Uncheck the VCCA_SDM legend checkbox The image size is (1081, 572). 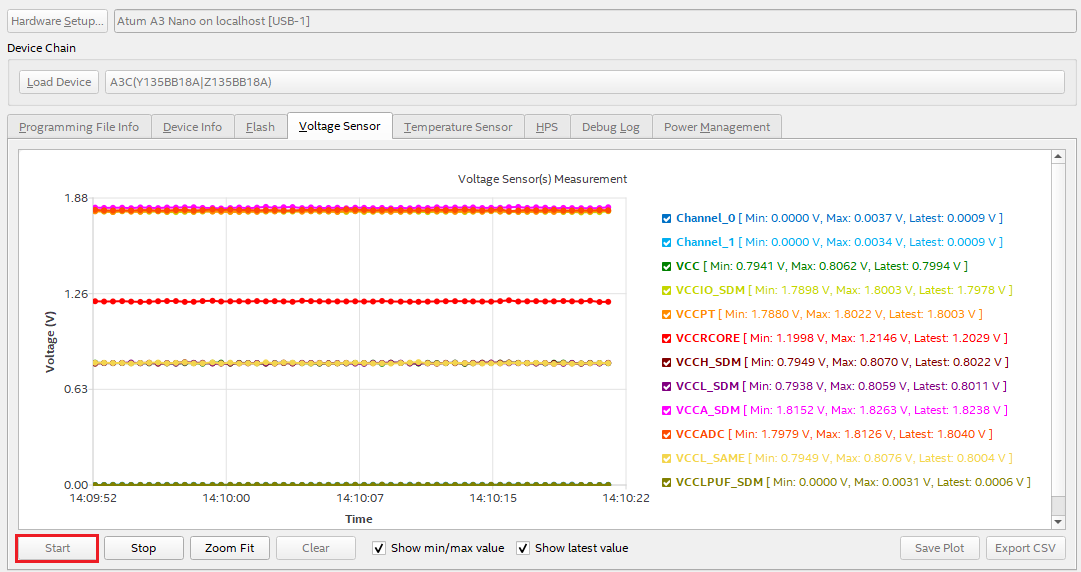[667, 410]
